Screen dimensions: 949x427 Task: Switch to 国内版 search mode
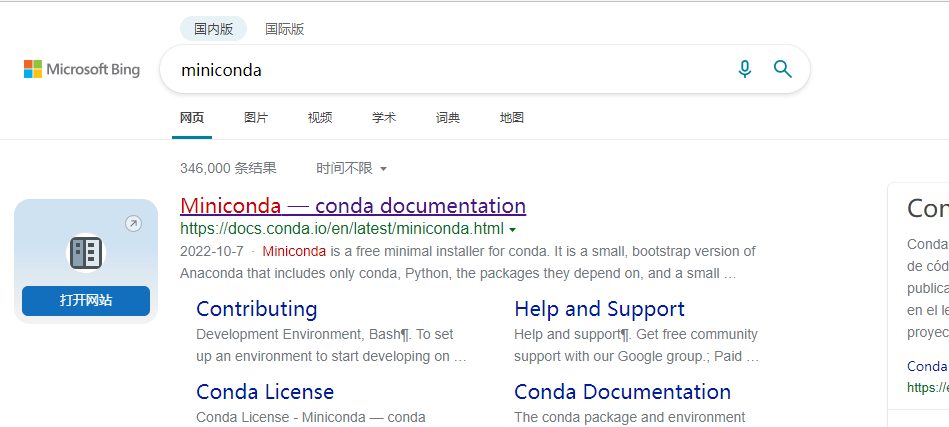tap(214, 29)
